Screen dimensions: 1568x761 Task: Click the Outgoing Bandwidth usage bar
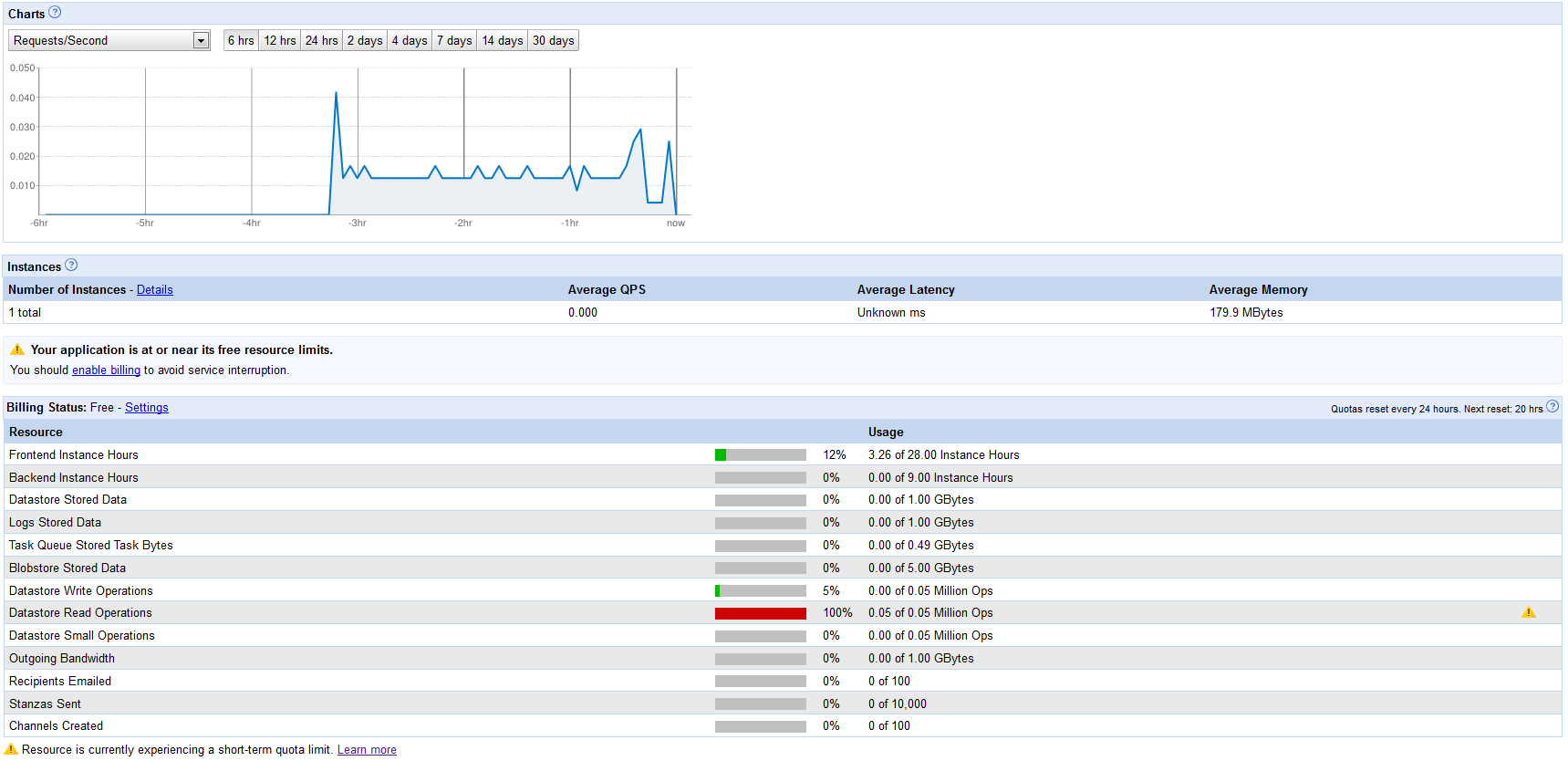click(761, 659)
